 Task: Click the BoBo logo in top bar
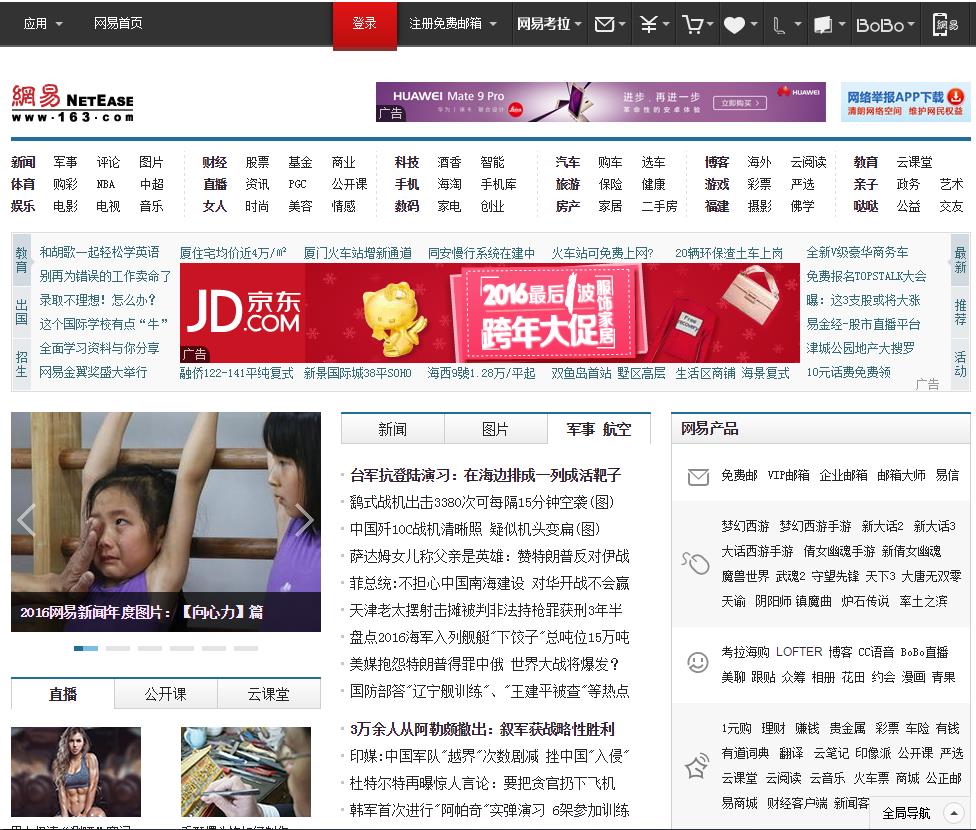click(x=880, y=25)
